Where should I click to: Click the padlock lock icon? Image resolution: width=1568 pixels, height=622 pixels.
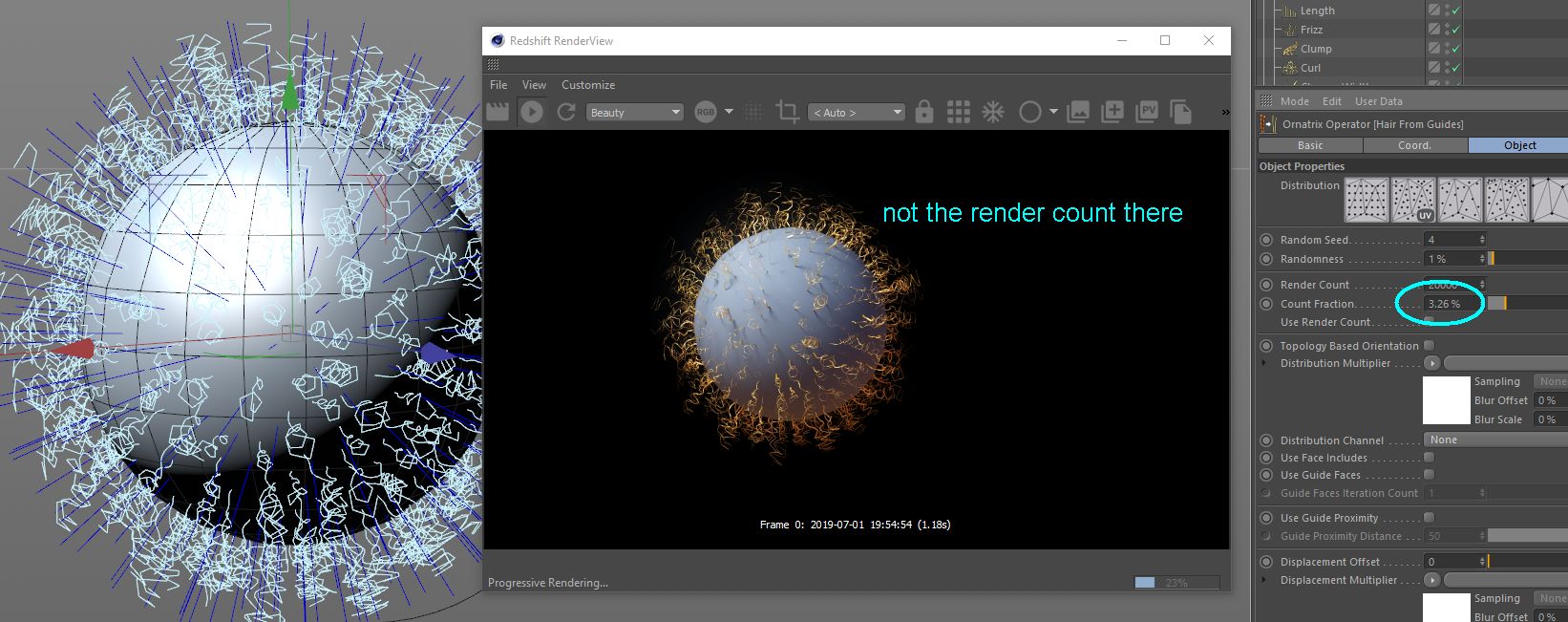[x=923, y=112]
